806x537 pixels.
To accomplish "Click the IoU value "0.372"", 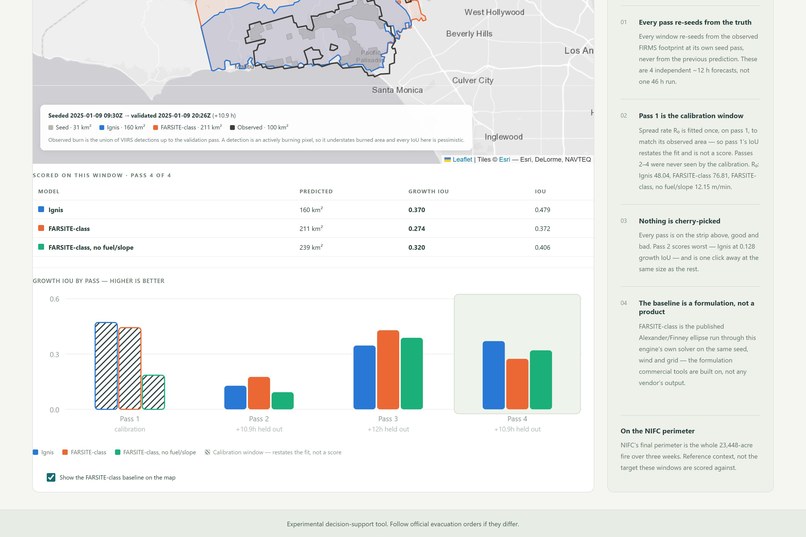I will pos(542,229).
